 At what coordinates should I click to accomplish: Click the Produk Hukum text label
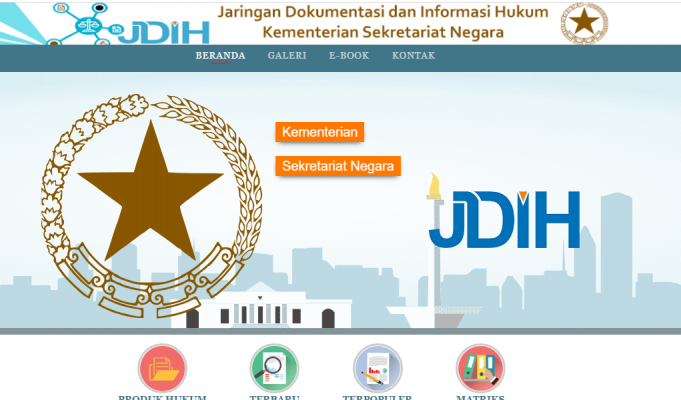click(x=162, y=397)
